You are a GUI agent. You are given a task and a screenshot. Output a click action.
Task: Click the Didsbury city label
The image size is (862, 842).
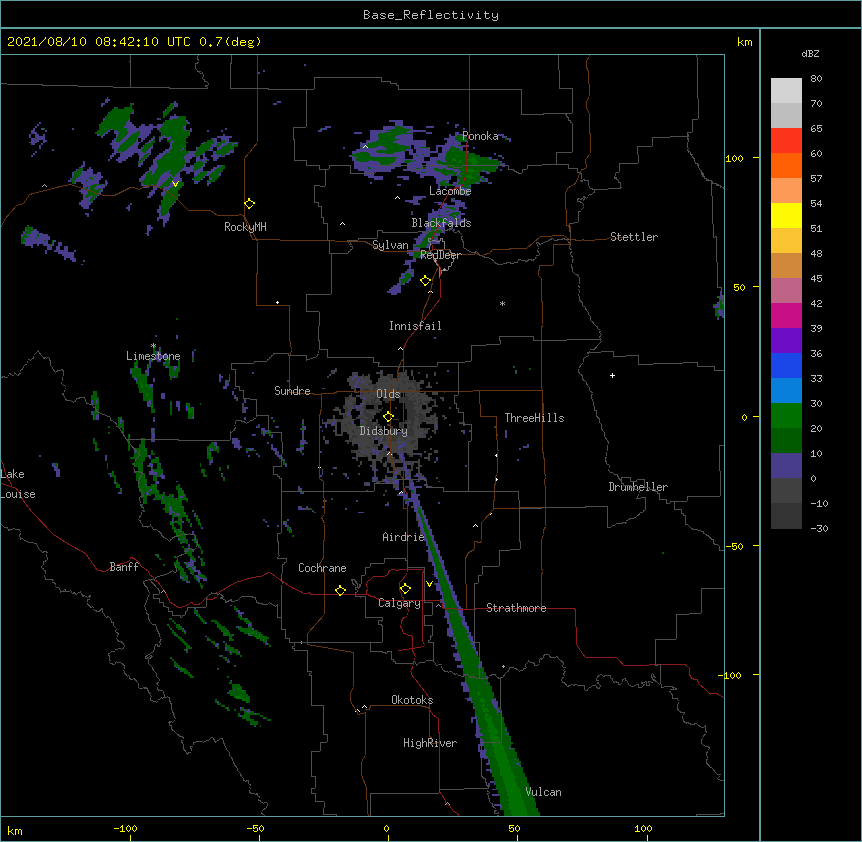384,431
